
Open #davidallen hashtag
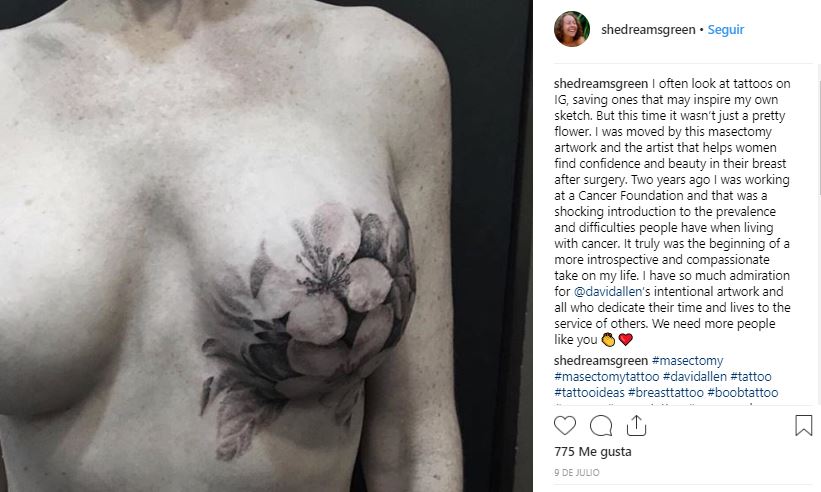tap(694, 377)
